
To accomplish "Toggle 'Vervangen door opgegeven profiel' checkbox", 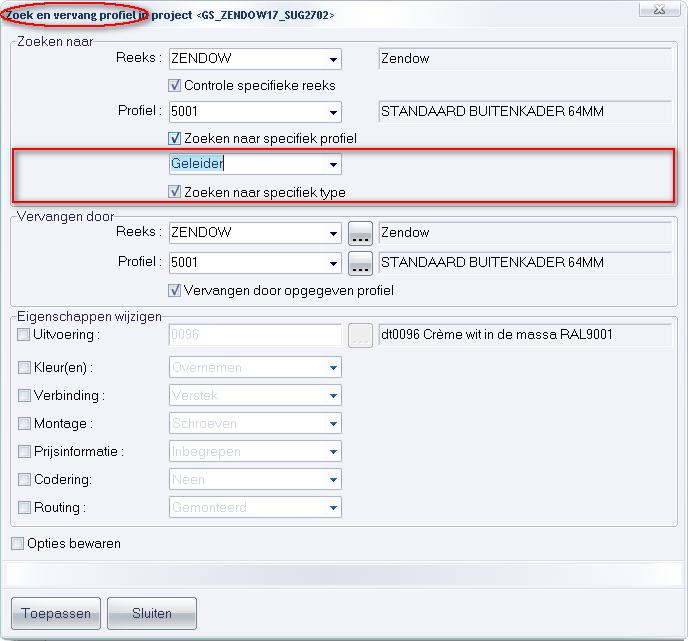I will click(x=175, y=290).
